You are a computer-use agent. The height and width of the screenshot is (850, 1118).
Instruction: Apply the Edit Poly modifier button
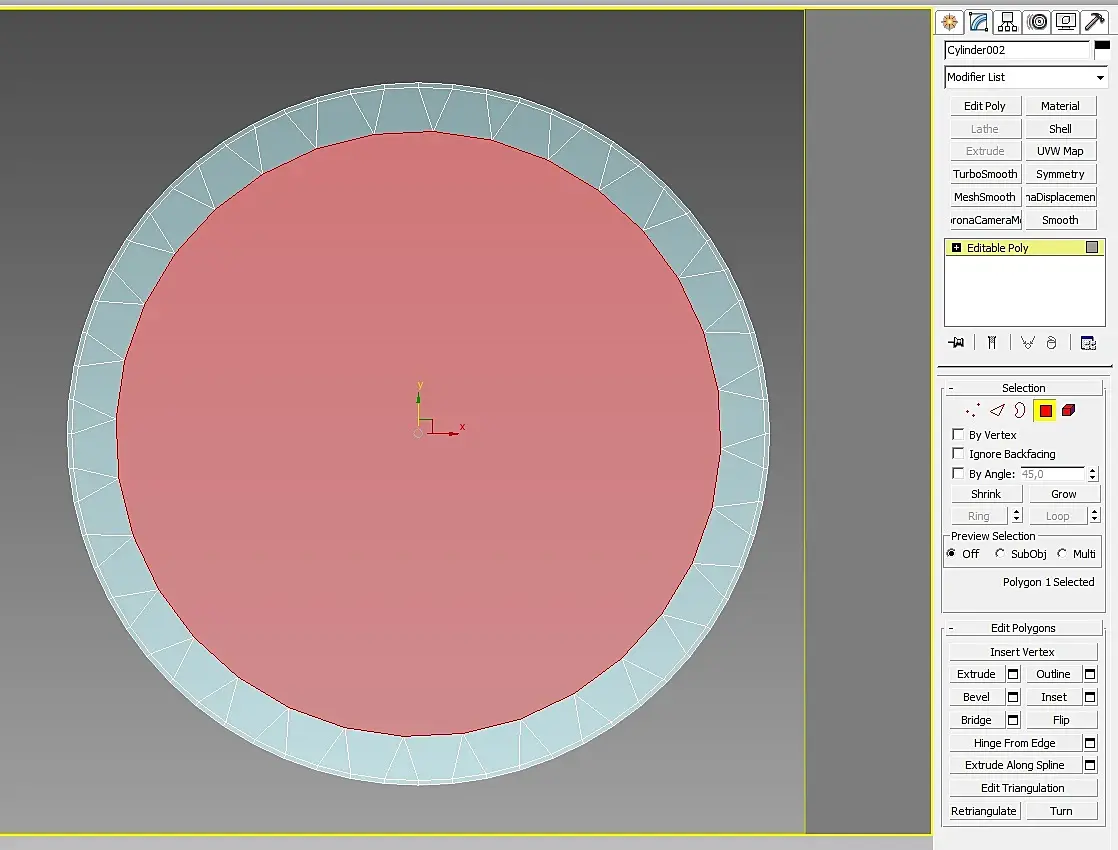tap(985, 106)
